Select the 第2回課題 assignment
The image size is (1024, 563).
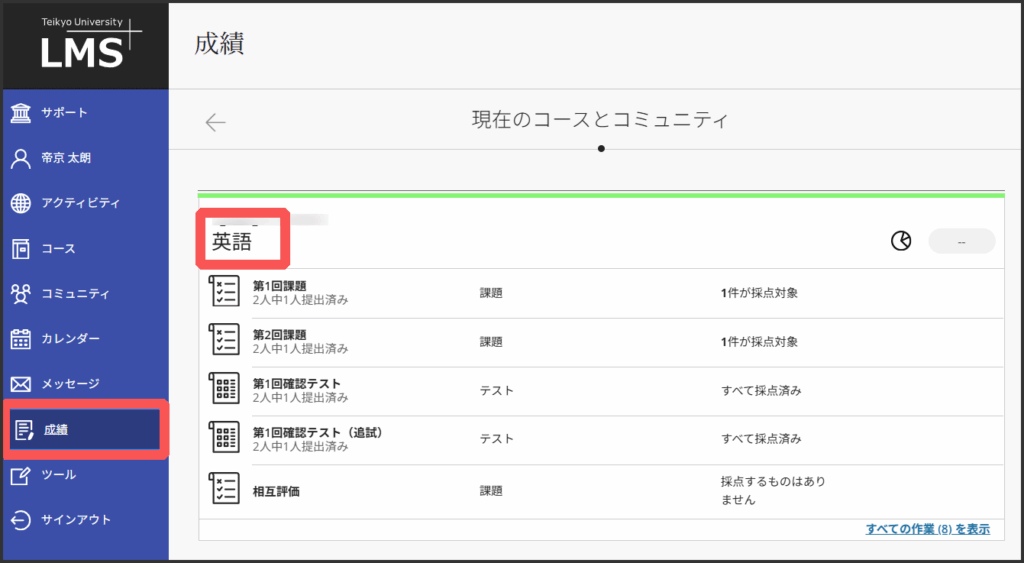point(279,335)
